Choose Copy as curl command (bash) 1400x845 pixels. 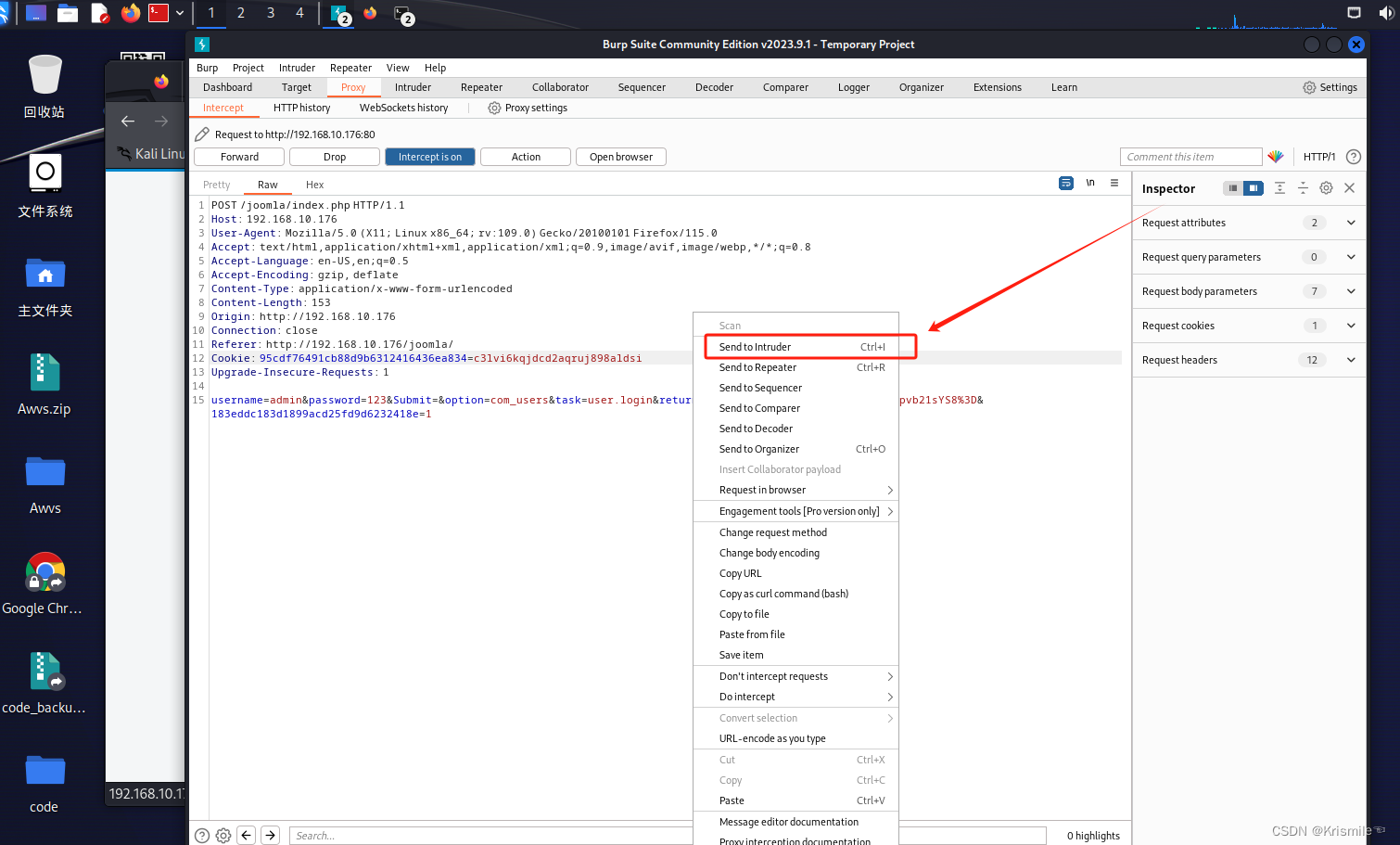[x=796, y=594]
